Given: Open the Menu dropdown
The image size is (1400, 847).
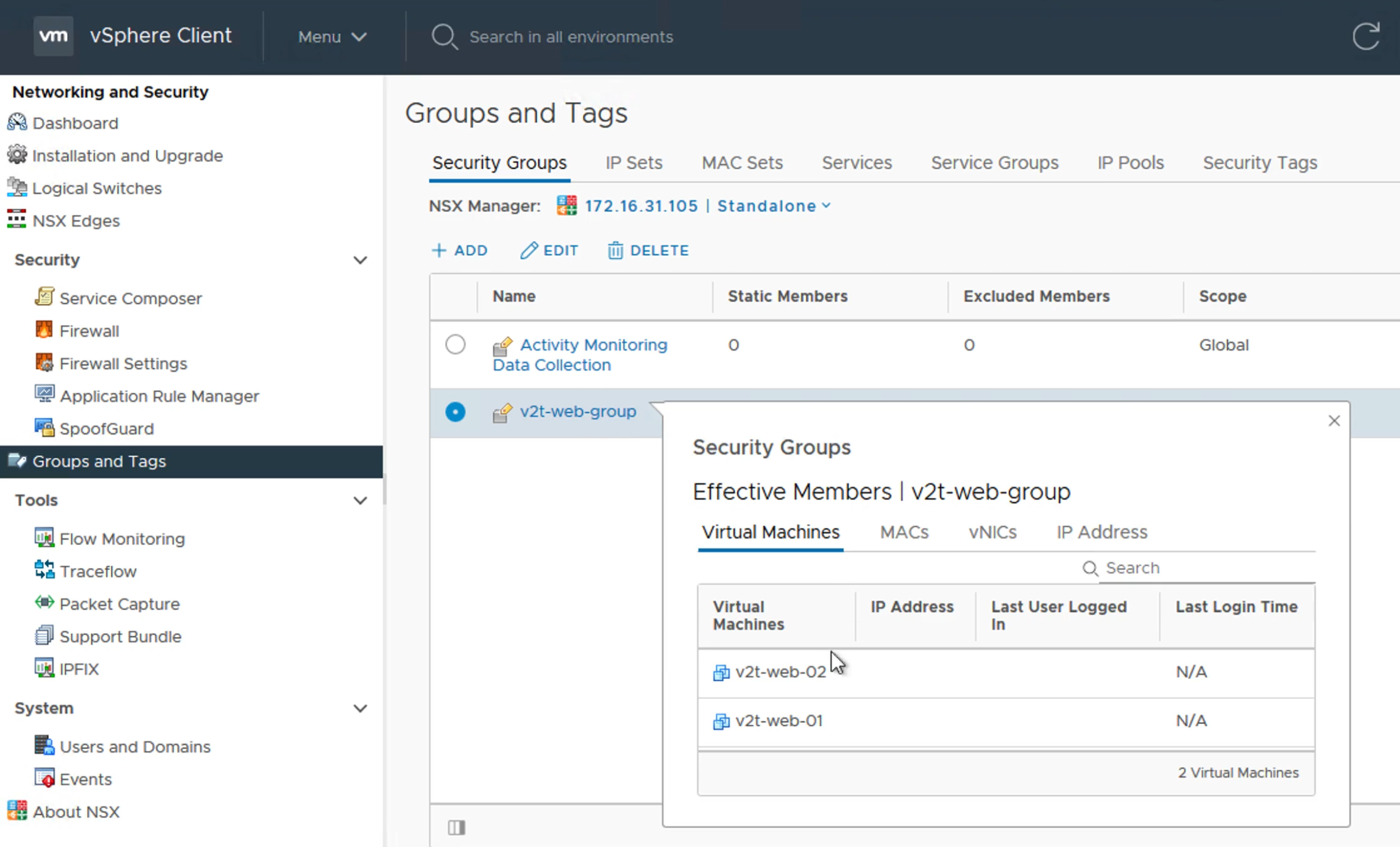Looking at the screenshot, I should coord(332,37).
